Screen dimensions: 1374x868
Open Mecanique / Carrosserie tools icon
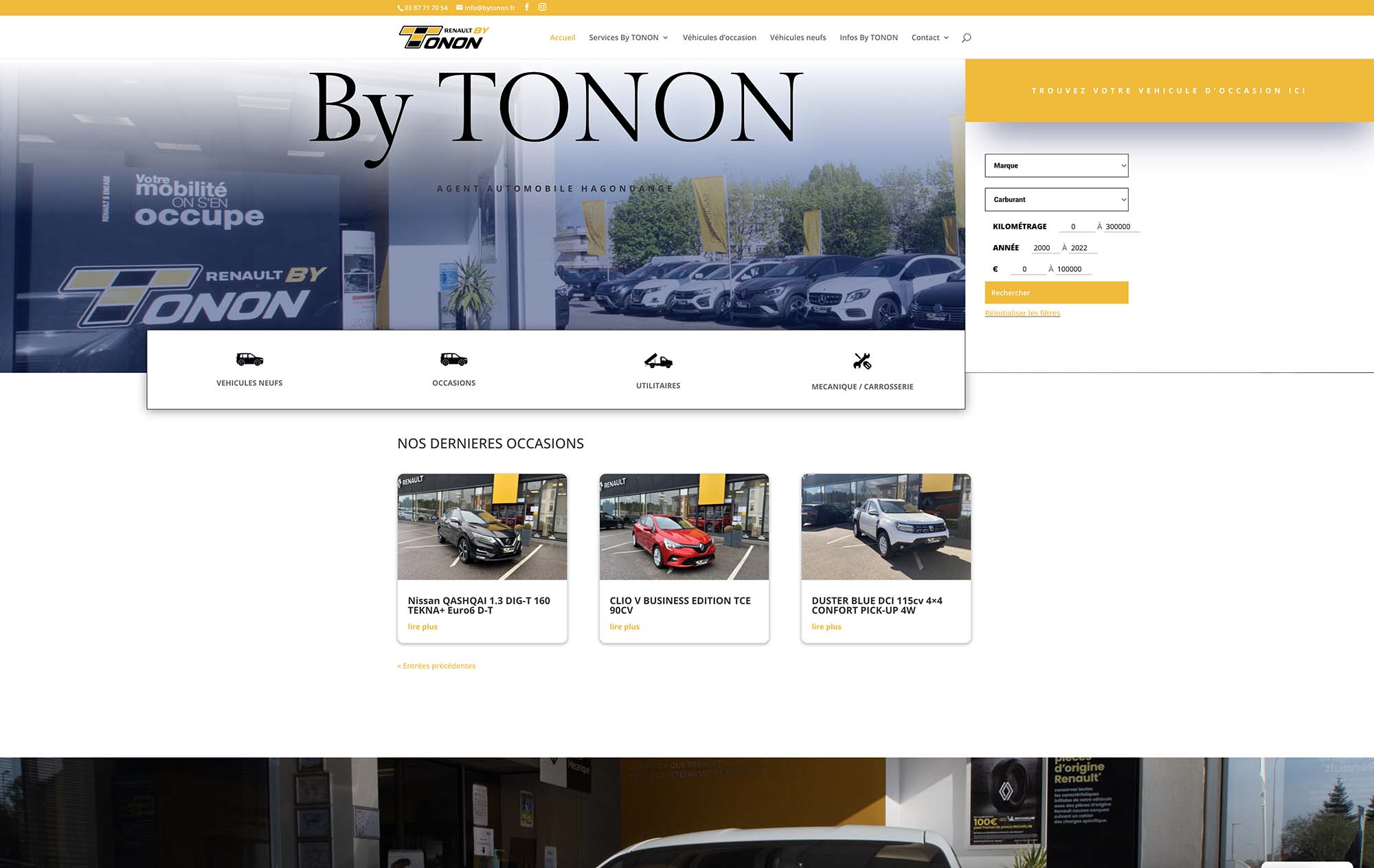pos(862,361)
